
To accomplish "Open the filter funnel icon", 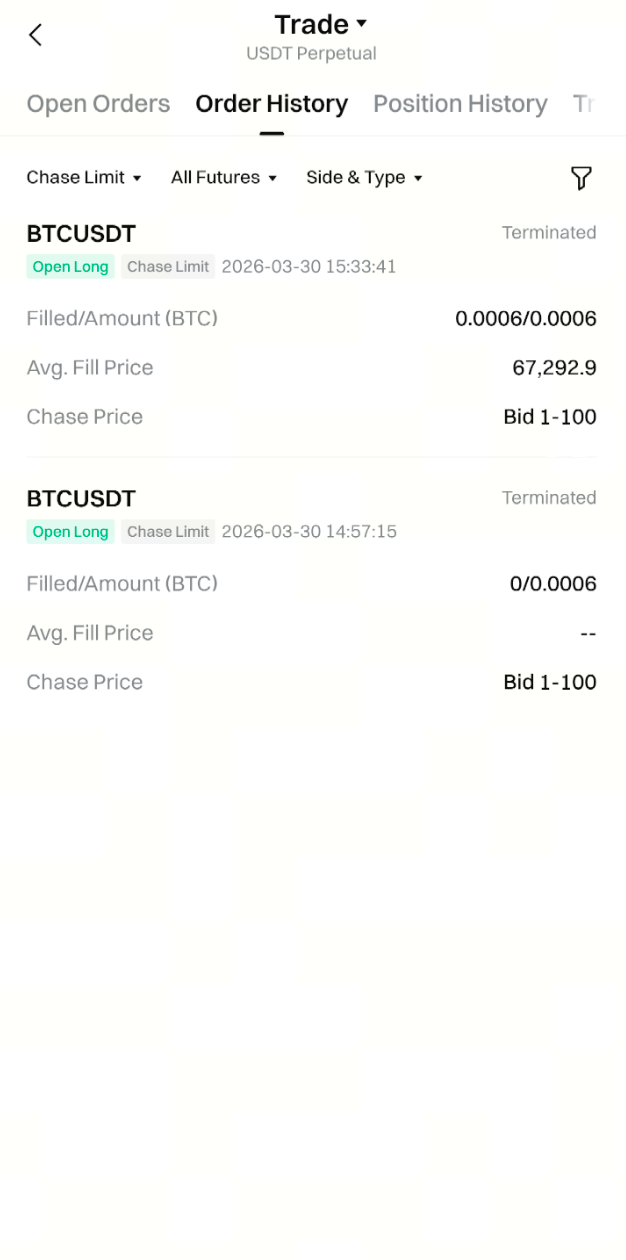I will pyautogui.click(x=581, y=178).
